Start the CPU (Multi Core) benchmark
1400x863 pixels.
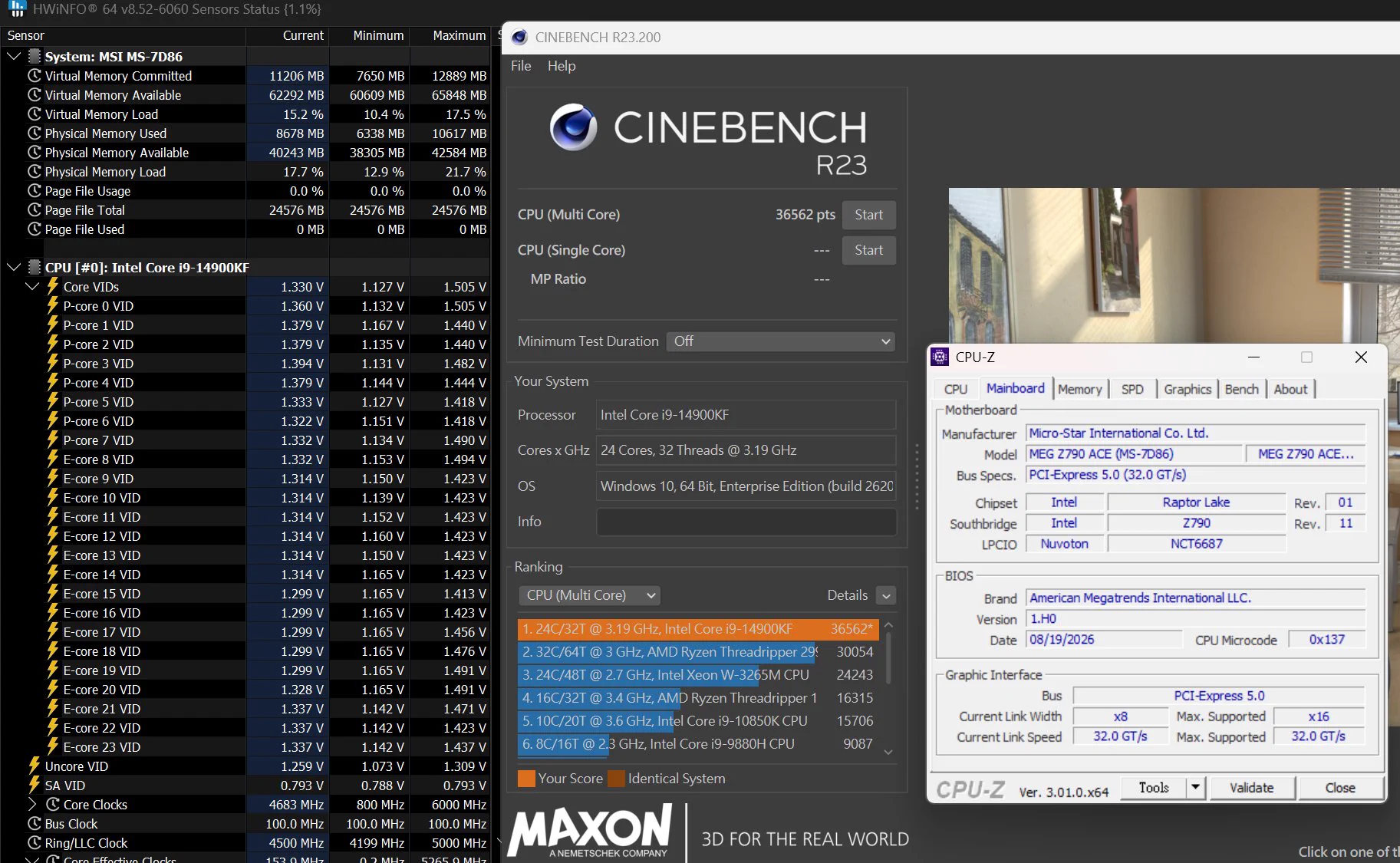869,215
